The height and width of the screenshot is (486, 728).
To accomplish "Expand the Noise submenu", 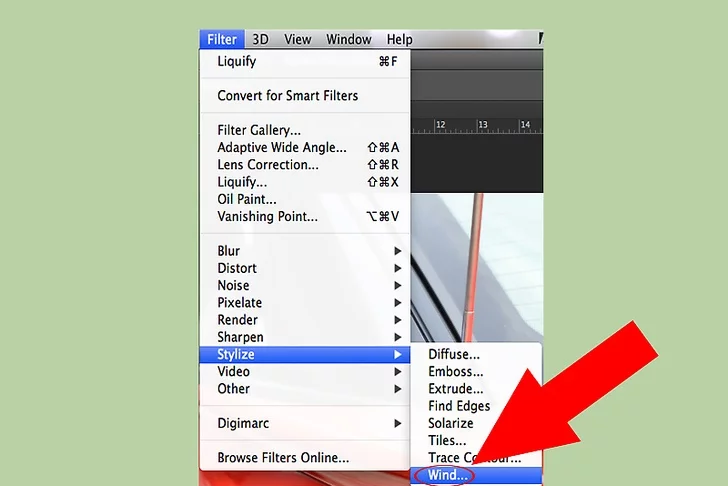I will [x=233, y=285].
